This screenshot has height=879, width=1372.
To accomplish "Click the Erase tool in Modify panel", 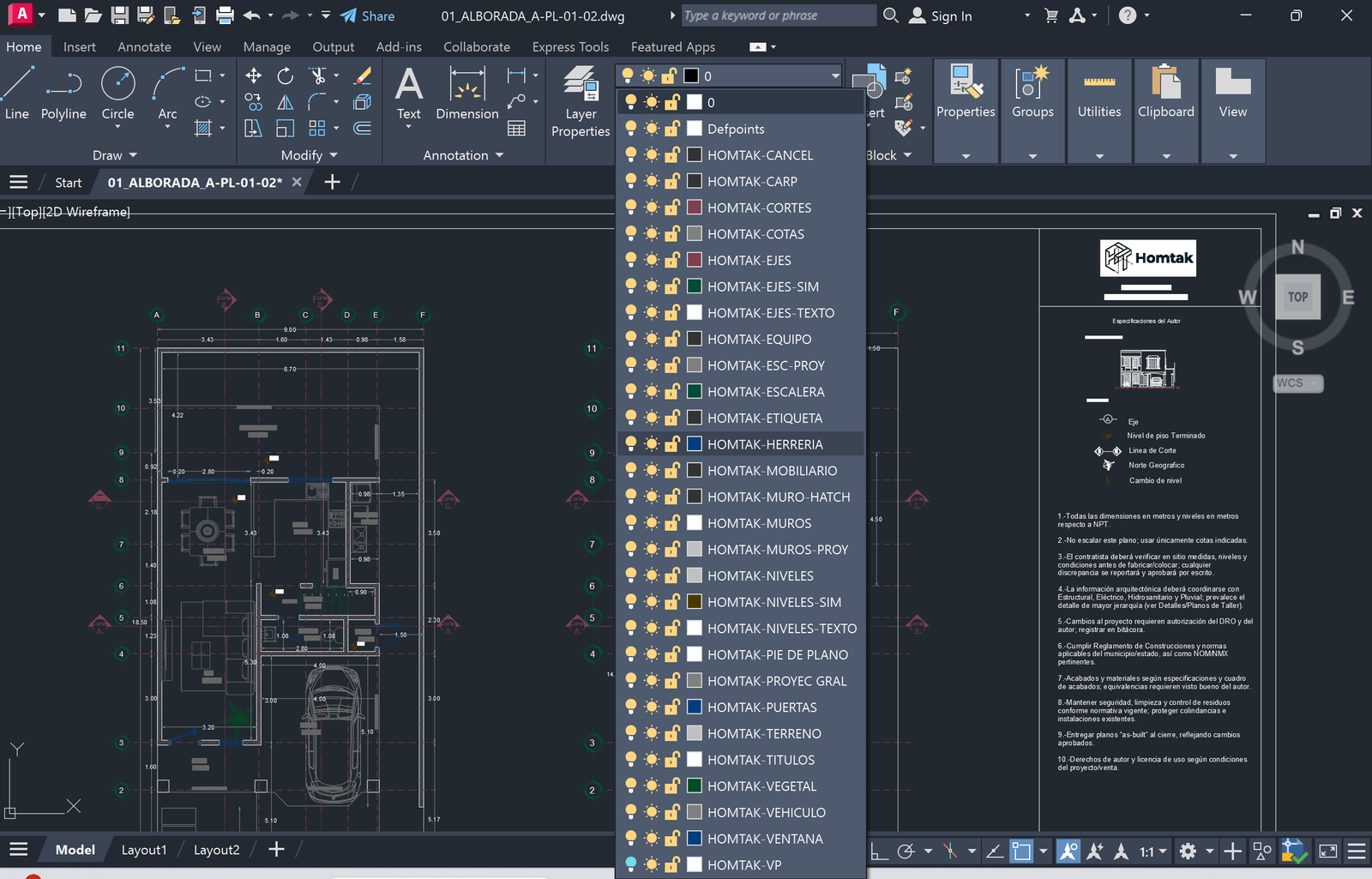I will point(363,75).
